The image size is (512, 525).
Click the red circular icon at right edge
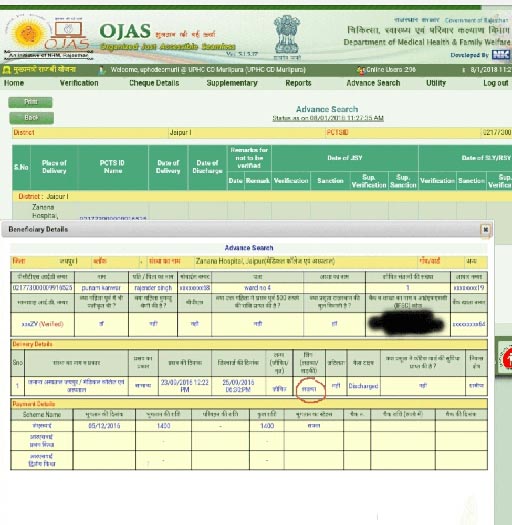[508, 359]
